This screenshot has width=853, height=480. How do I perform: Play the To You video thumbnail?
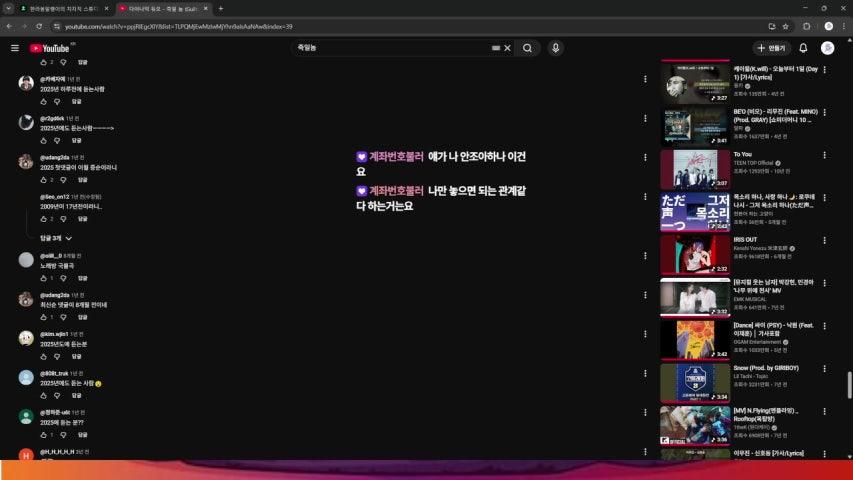695,169
